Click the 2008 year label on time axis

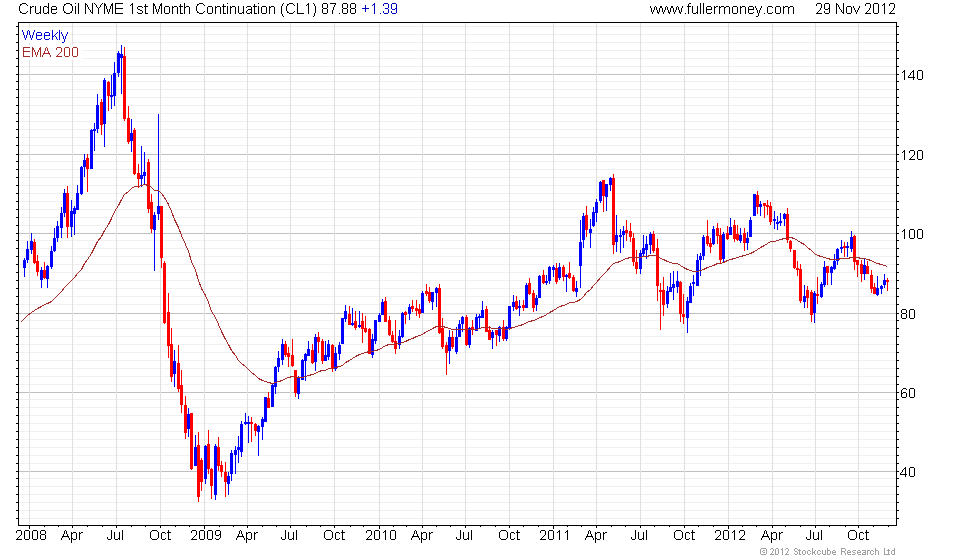pyautogui.click(x=31, y=536)
